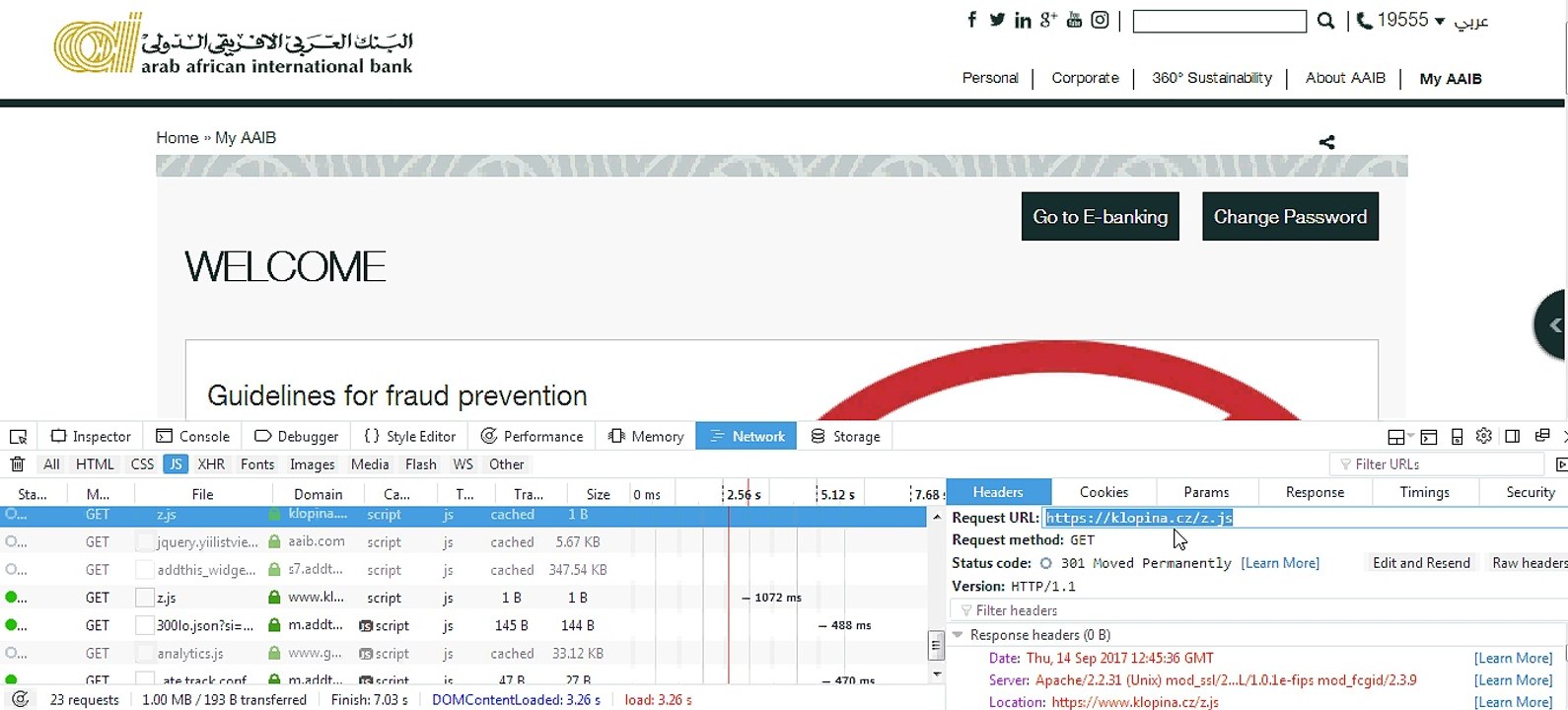The image size is (1568, 710).
Task: Select the analytics.js request row
Action: (x=463, y=653)
